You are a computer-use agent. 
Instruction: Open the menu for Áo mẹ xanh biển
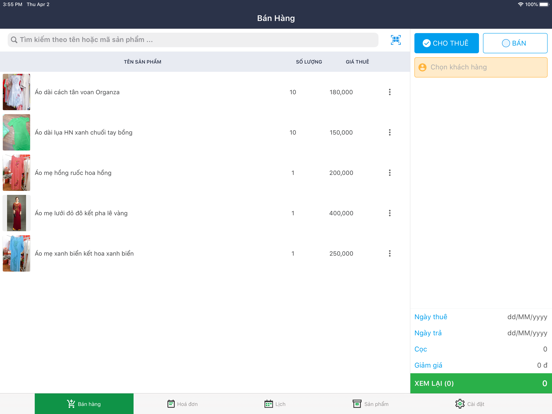pyautogui.click(x=389, y=253)
